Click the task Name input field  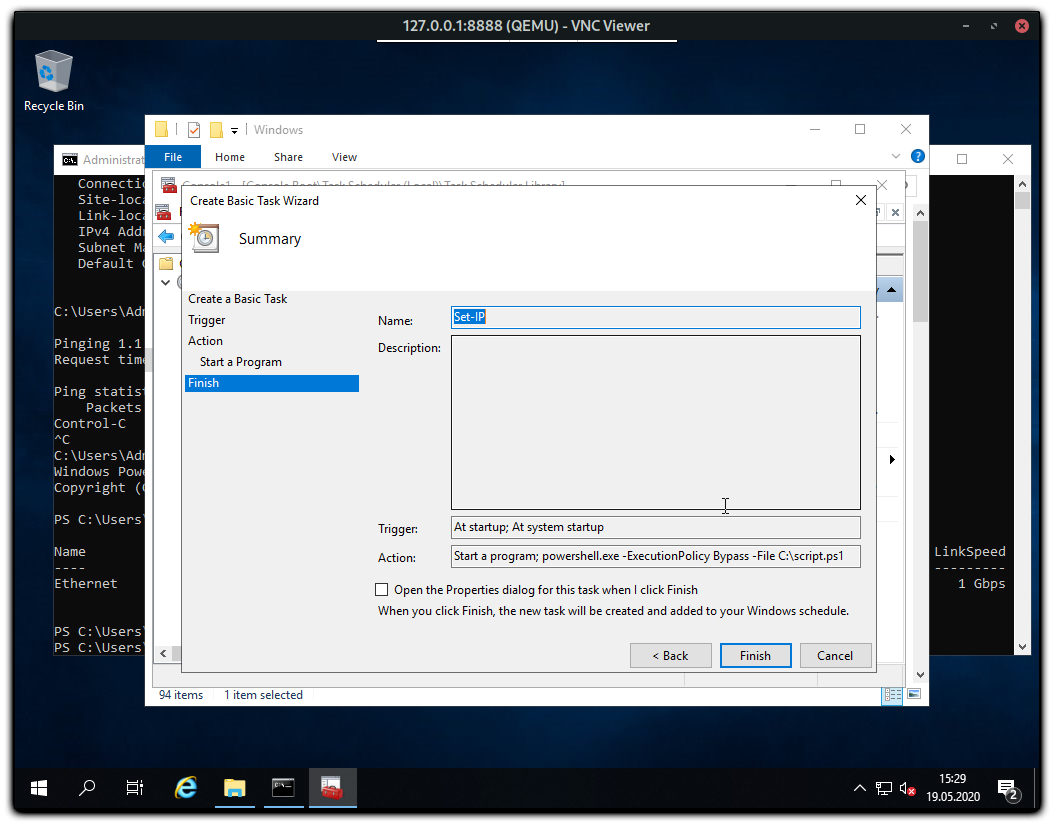655,317
